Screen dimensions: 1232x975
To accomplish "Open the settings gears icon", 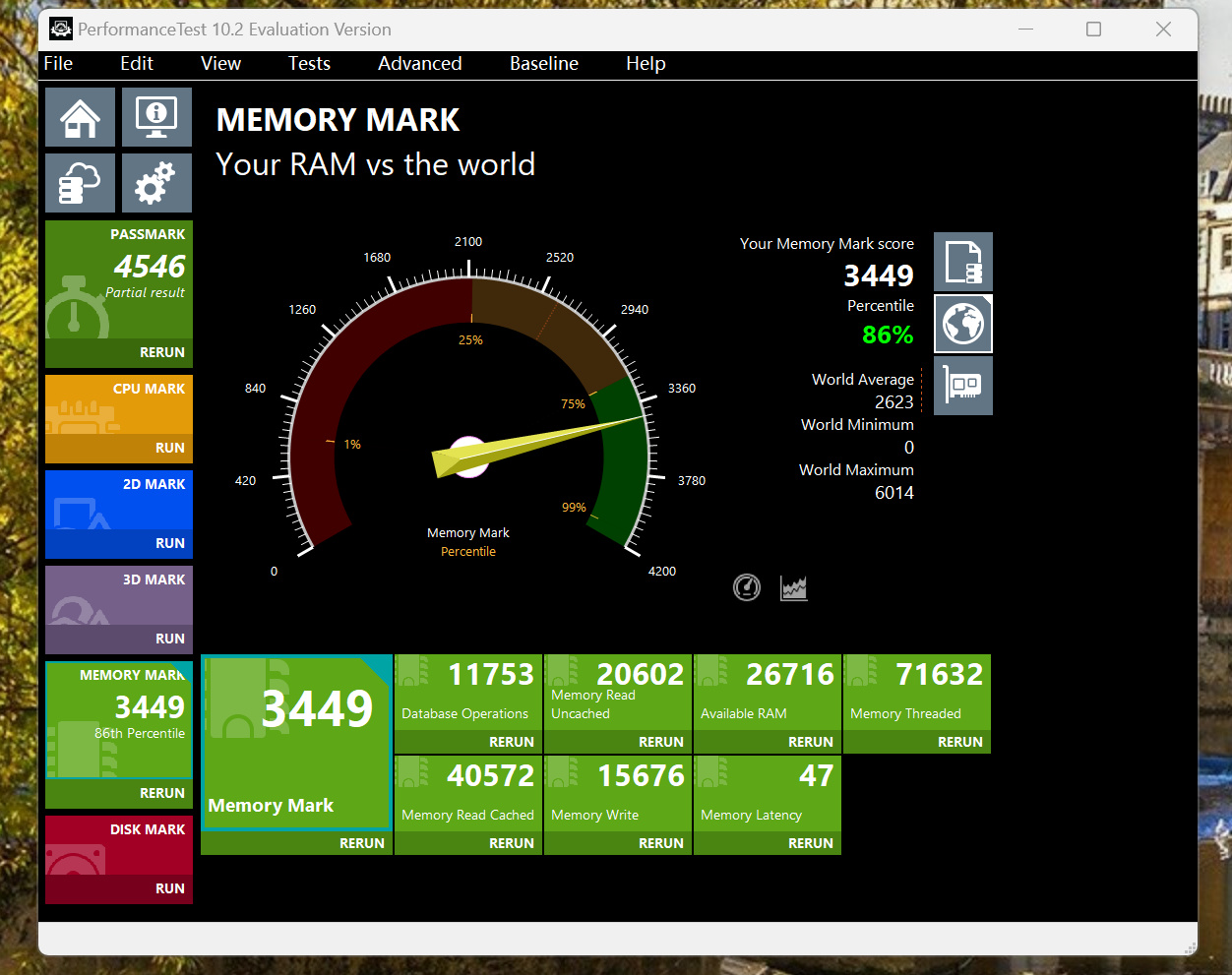I will tap(156, 183).
